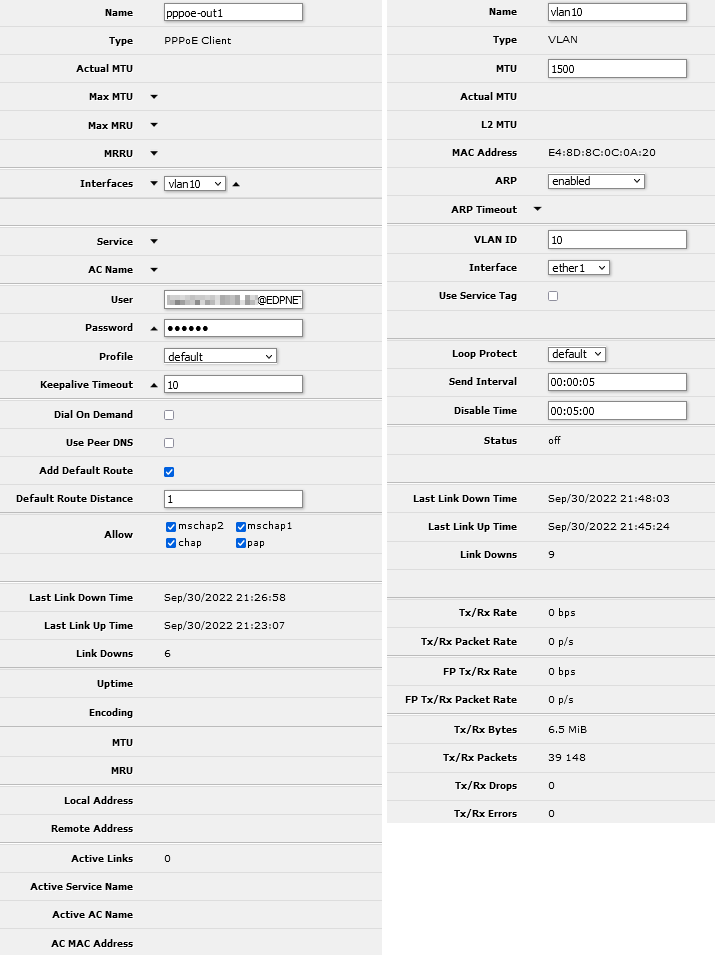This screenshot has width=715, height=955.
Task: Click the VLAN ID input field
Action: (x=617, y=239)
